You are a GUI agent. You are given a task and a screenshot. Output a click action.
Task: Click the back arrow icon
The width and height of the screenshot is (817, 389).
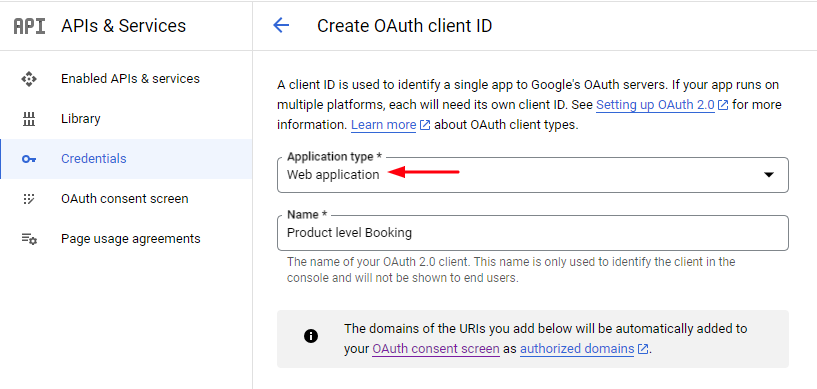pyautogui.click(x=281, y=25)
